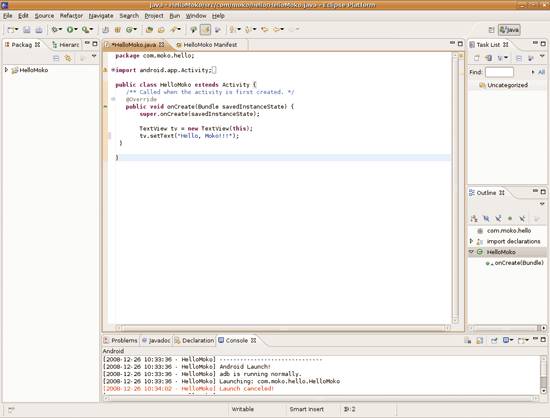
Task: Click the New Java Project toolbar icon
Action: click(105, 30)
